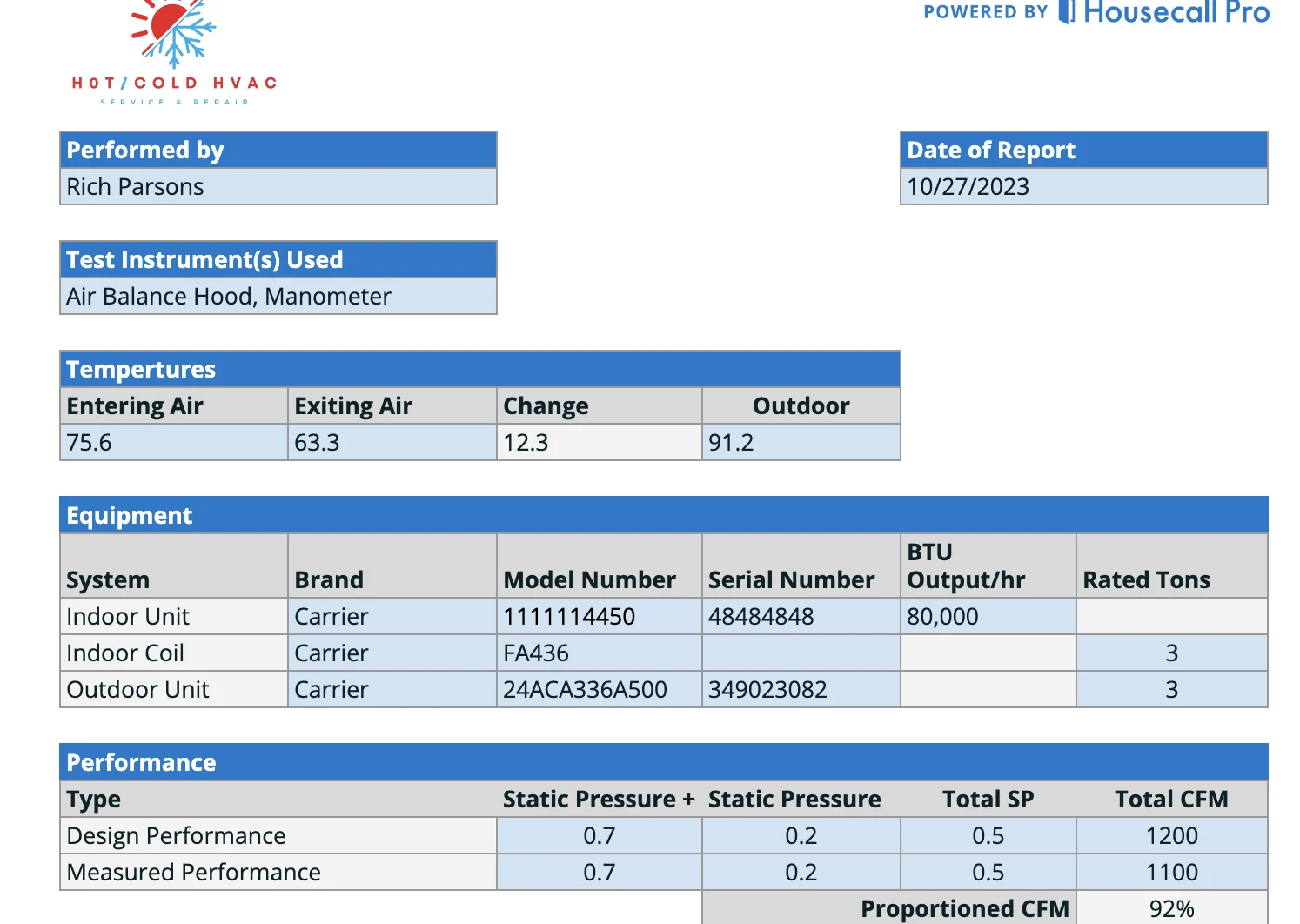Select the Design Performance Total CFM 1200
The width and height of the screenshot is (1300, 924).
(1171, 836)
